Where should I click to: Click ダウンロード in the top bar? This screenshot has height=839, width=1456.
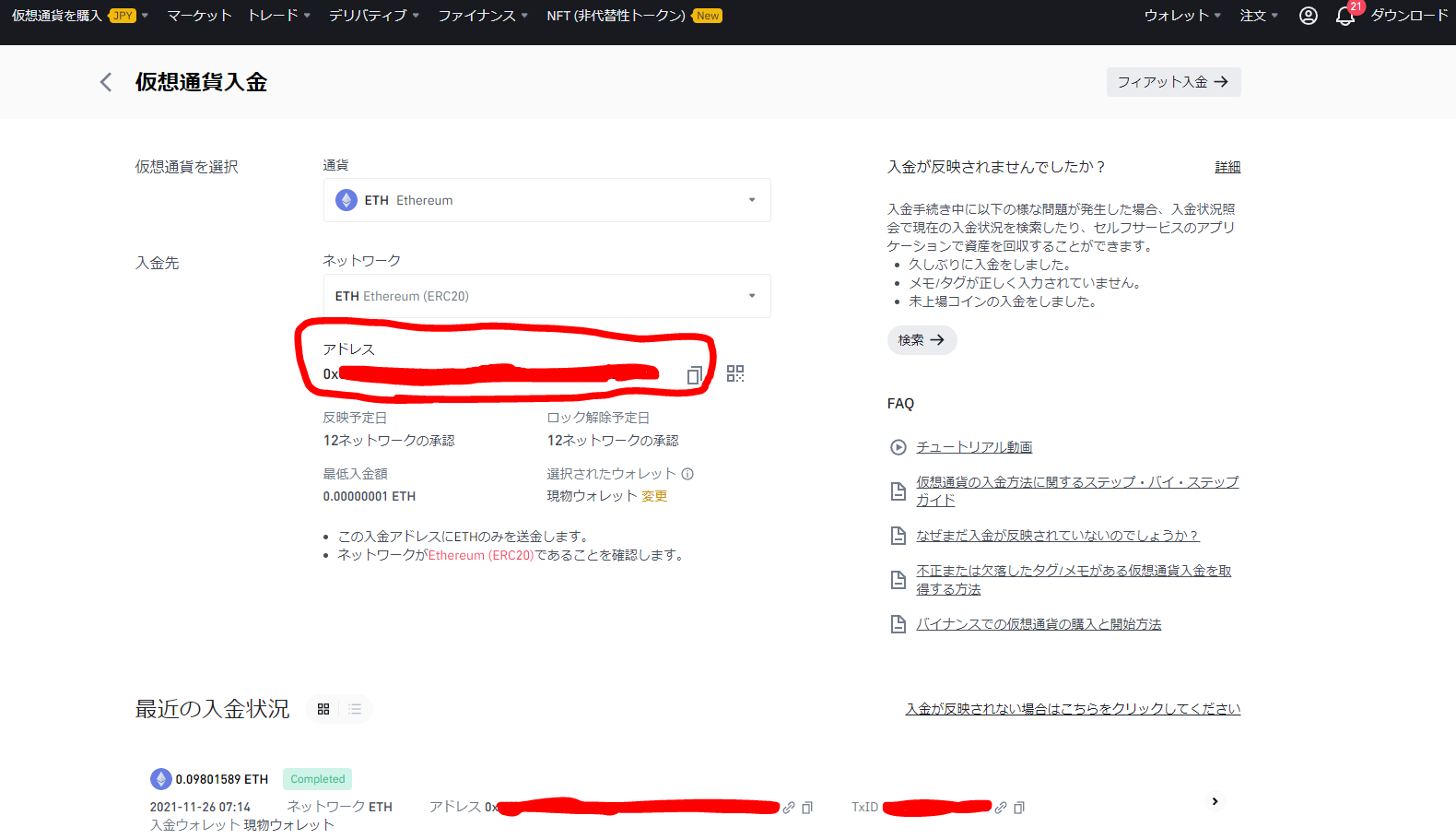click(1409, 16)
